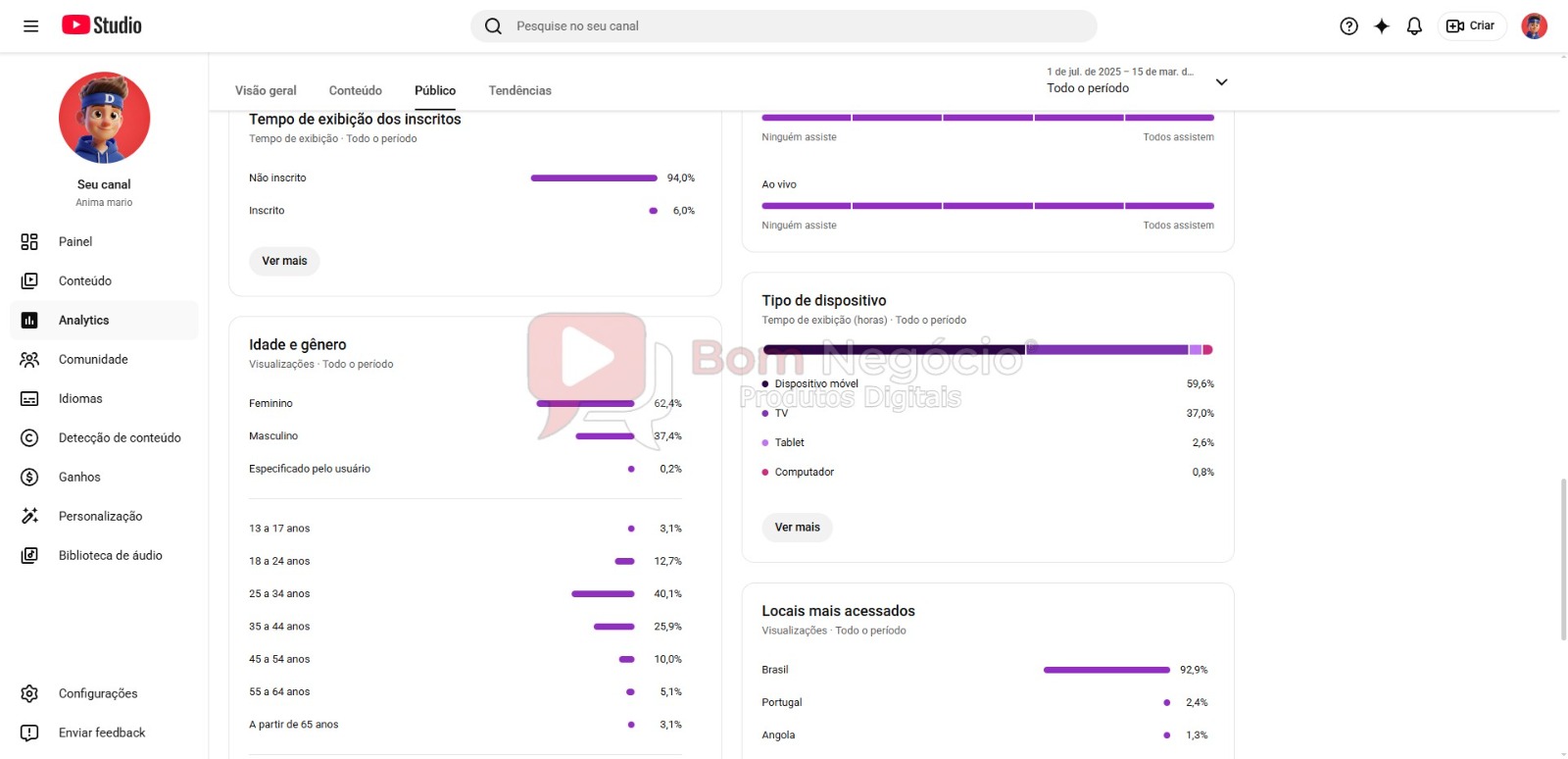Open the help question mark icon
Image resolution: width=1568 pixels, height=759 pixels.
[1348, 26]
